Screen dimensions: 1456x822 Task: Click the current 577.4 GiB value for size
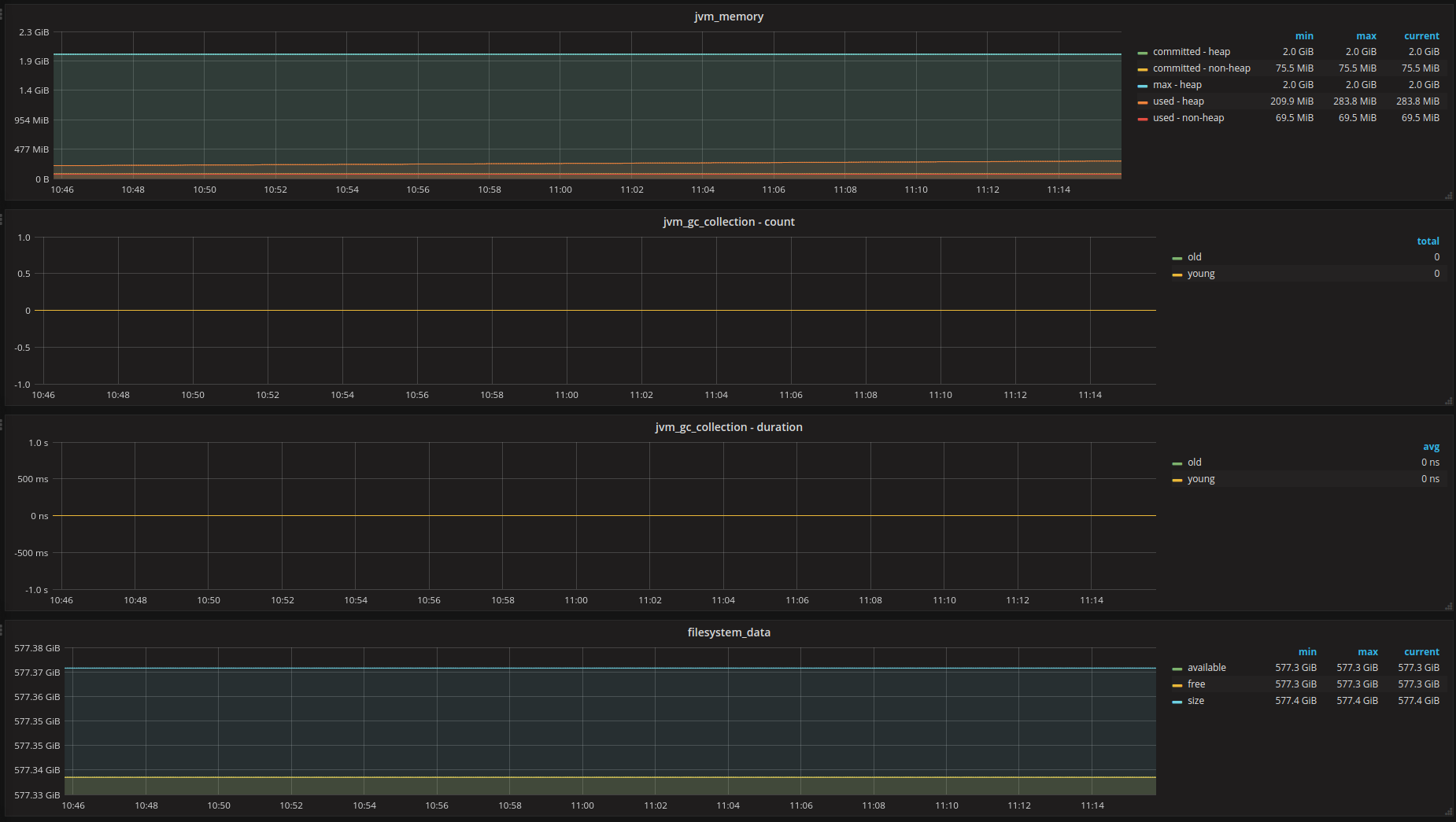point(1418,701)
